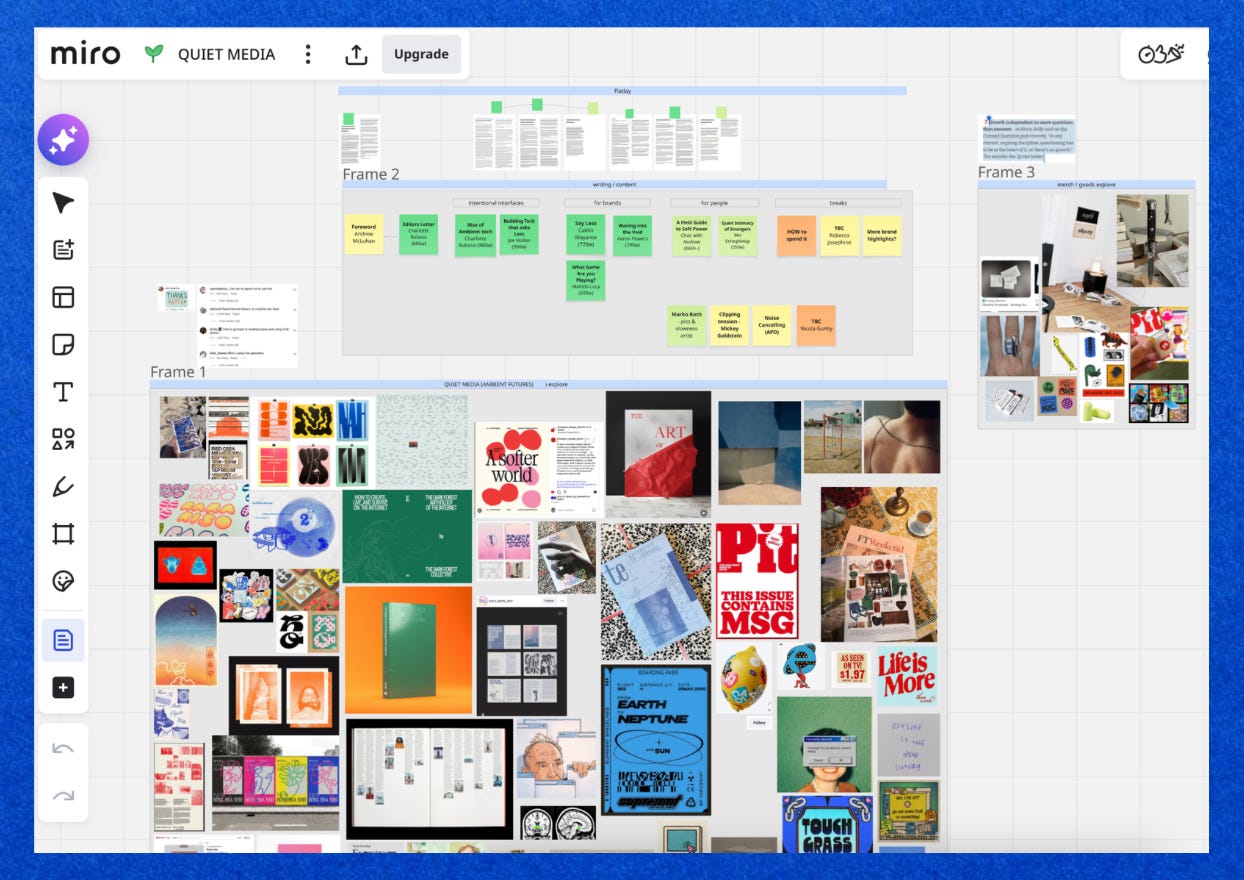1244x880 pixels.
Task: Select the Frame 2 title label
Action: [x=371, y=174]
